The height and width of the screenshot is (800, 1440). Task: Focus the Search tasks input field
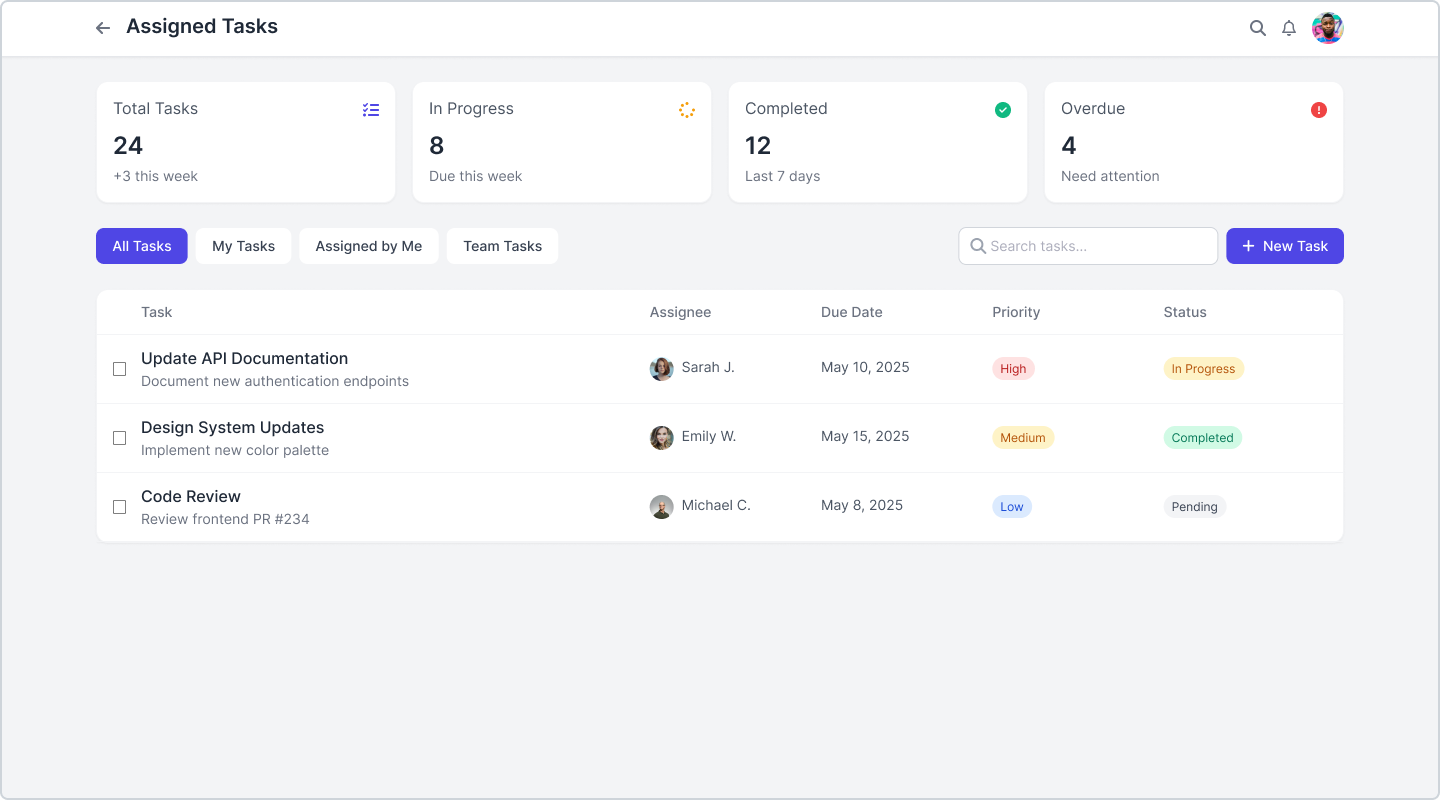coord(1088,246)
